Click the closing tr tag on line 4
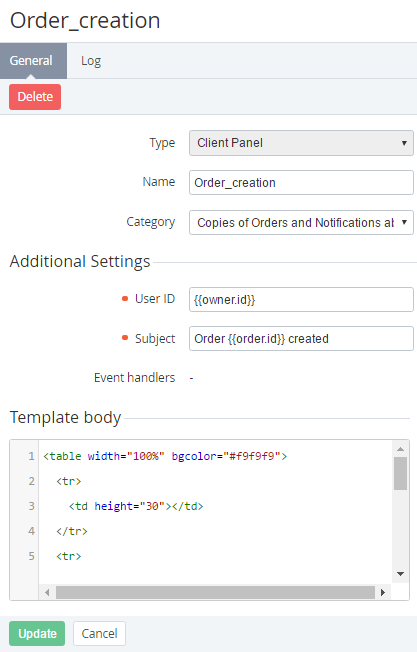The image size is (417, 652). point(72,531)
